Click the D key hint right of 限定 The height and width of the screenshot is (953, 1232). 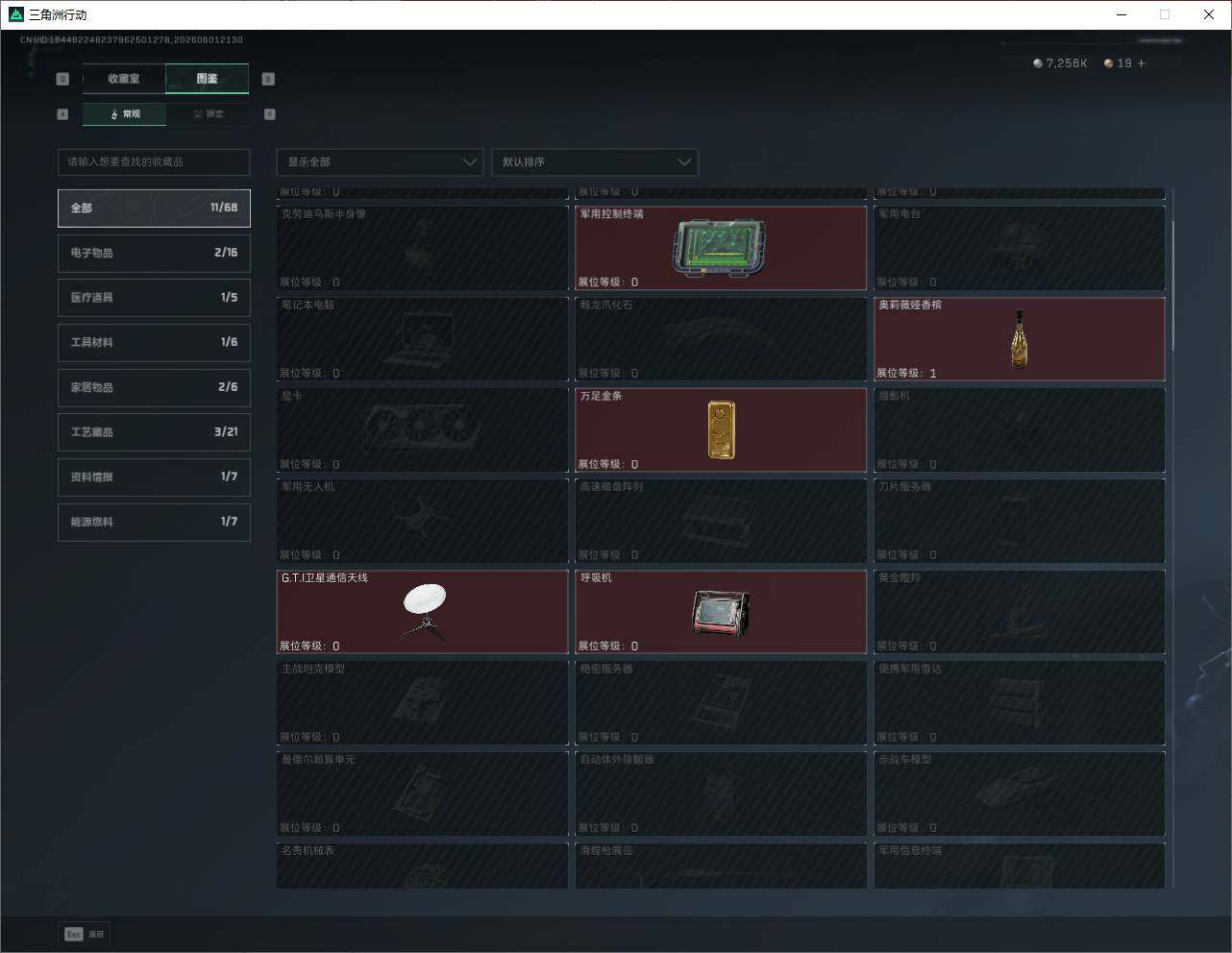point(269,114)
